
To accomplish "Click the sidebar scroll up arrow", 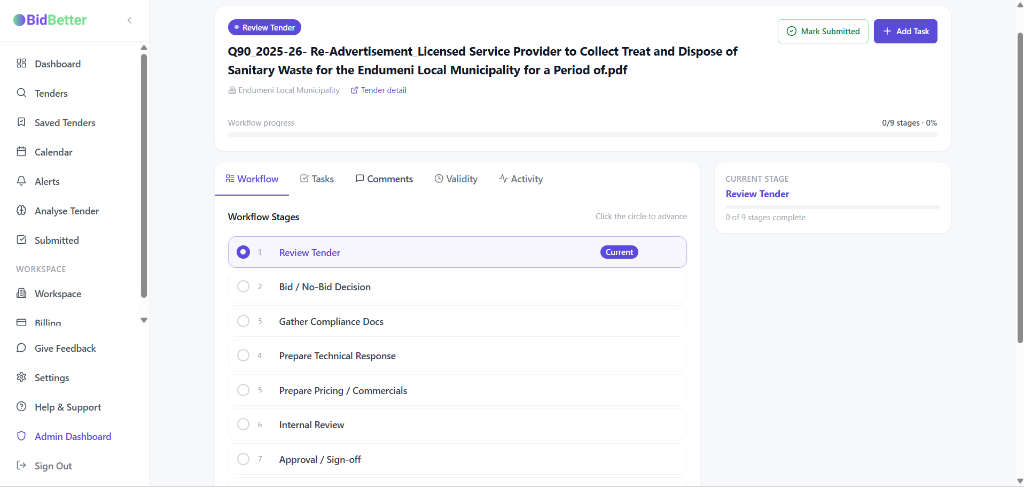I will pyautogui.click(x=144, y=48).
